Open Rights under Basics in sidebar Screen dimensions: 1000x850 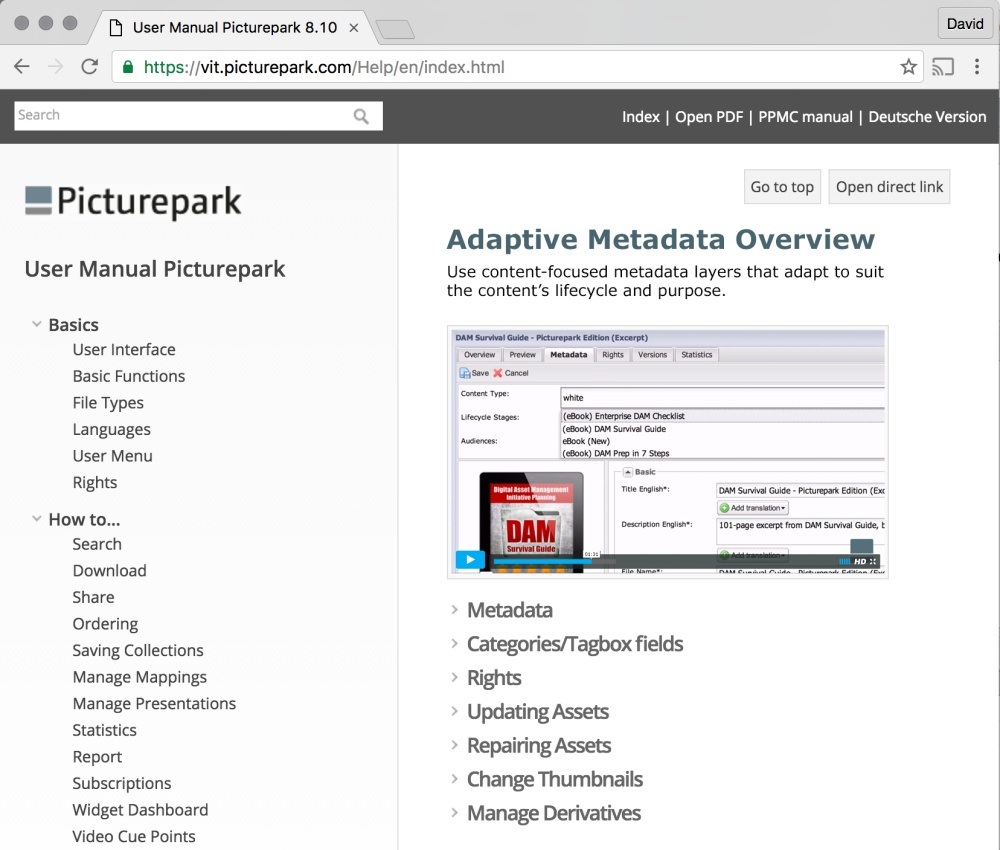coord(95,483)
